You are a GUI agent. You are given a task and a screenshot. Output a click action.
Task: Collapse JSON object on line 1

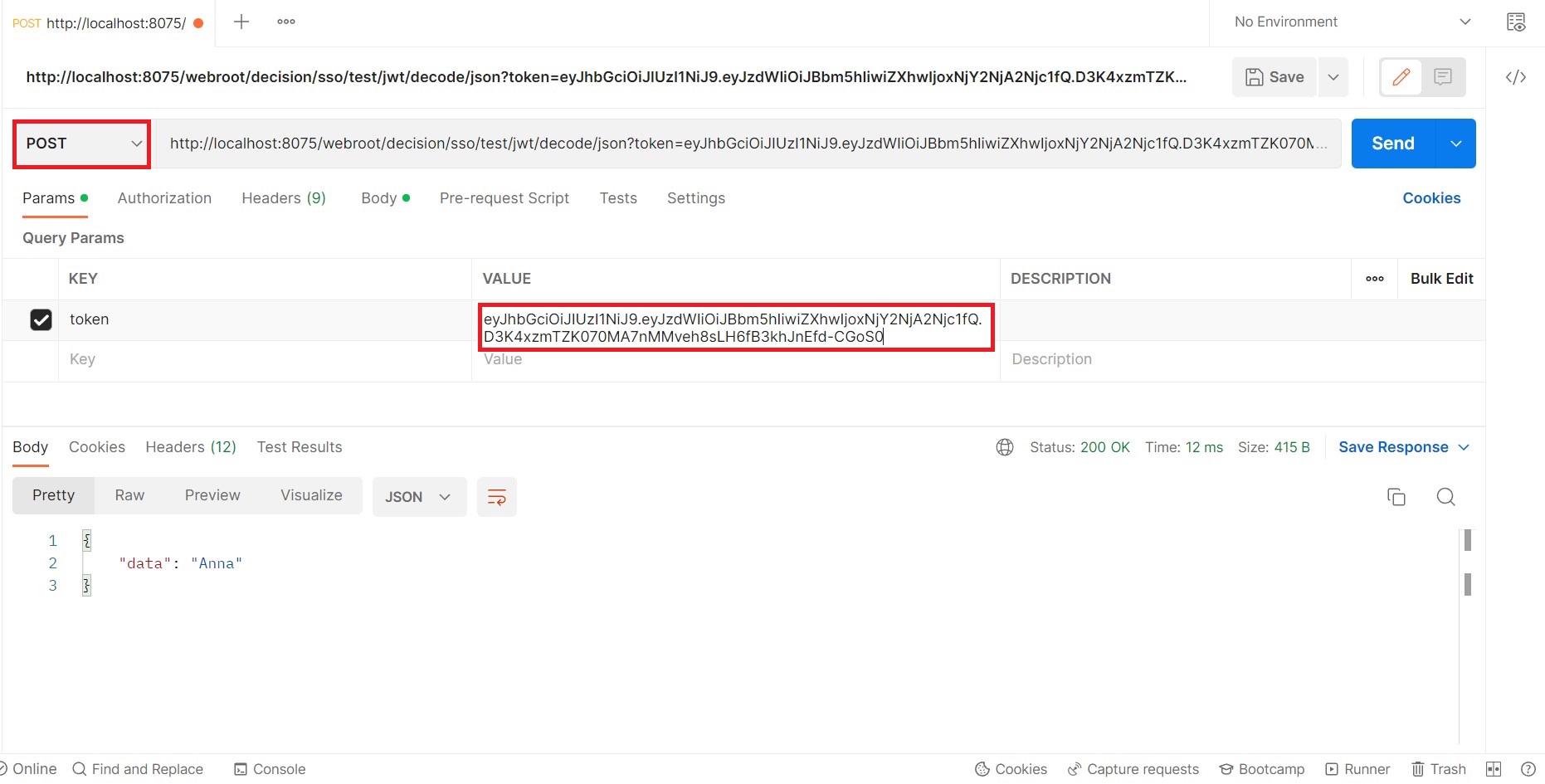pos(86,541)
